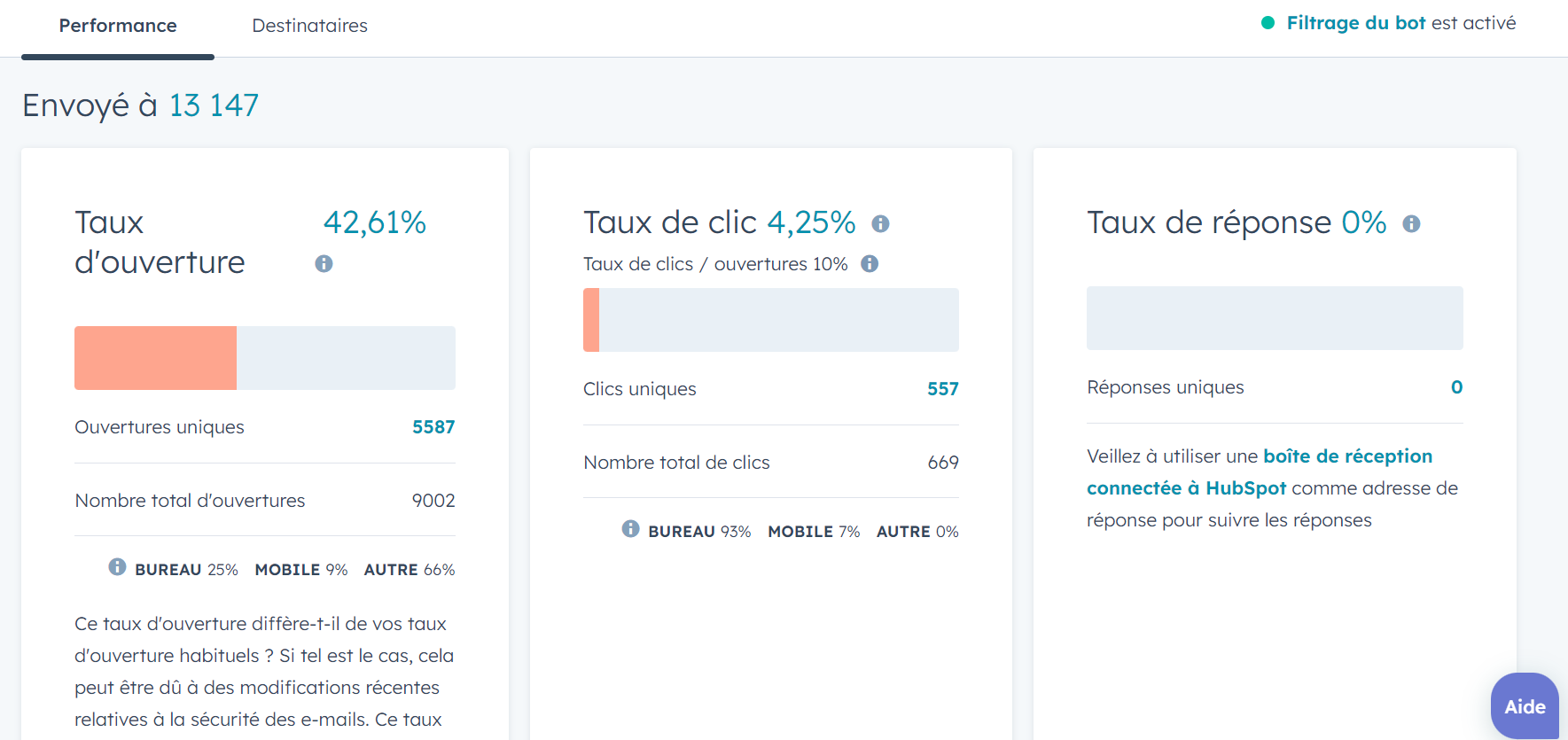Click the green bot filtering status dot
Image resolution: width=1568 pixels, height=740 pixels.
tap(1268, 23)
